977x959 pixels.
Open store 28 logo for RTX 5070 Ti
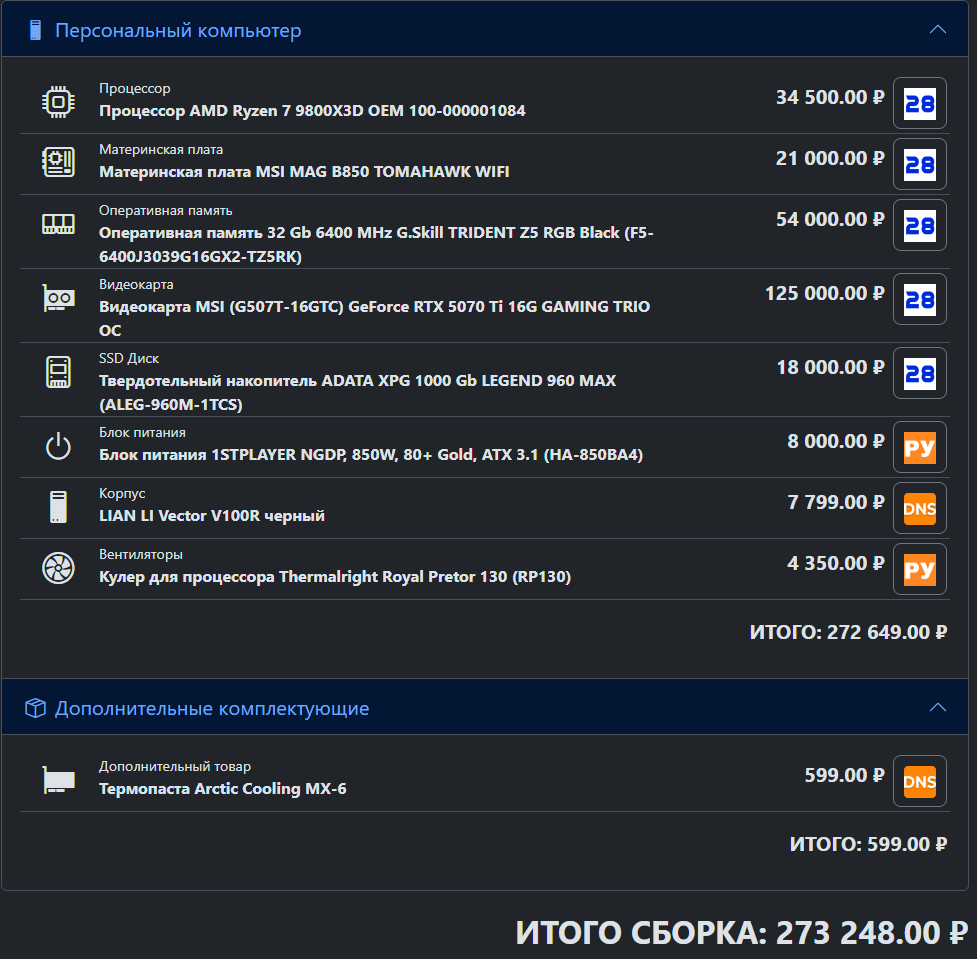(x=920, y=300)
